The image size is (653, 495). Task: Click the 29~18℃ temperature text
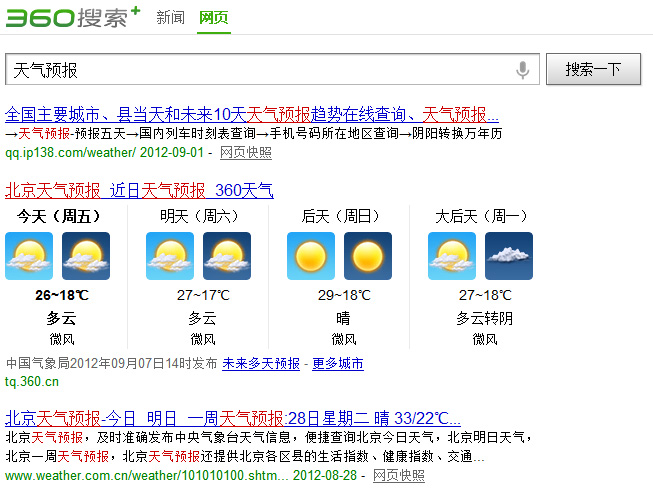(344, 295)
